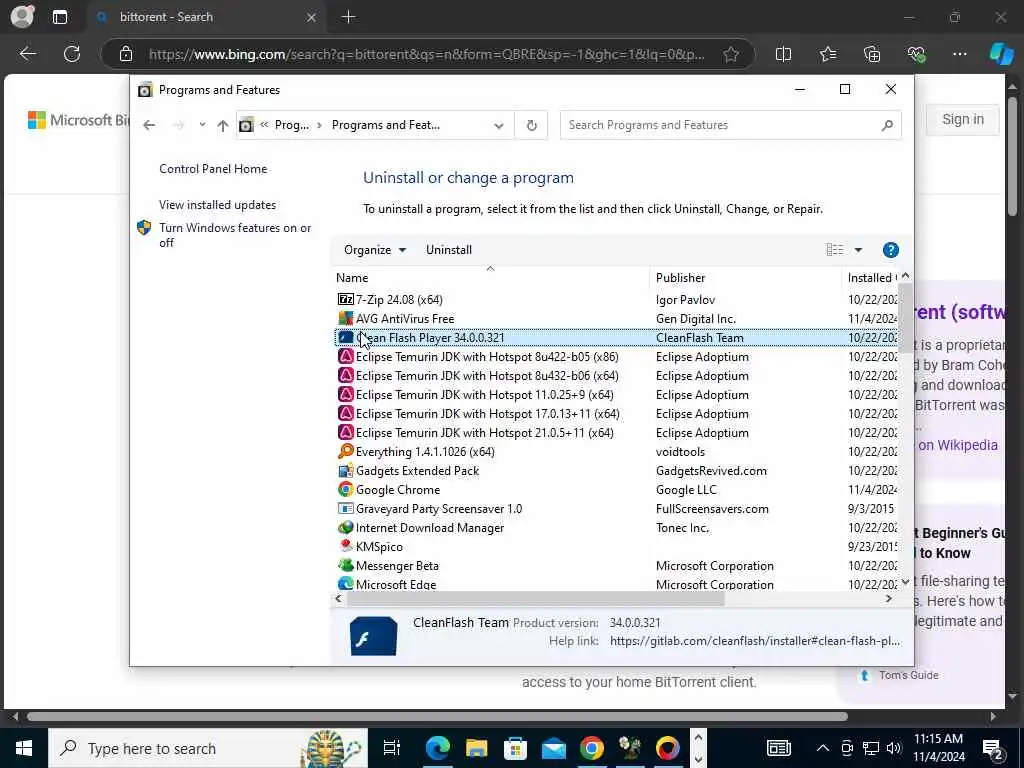The height and width of the screenshot is (768, 1024).
Task: Open Edge browser essentials heart icon
Action: pyautogui.click(x=916, y=54)
